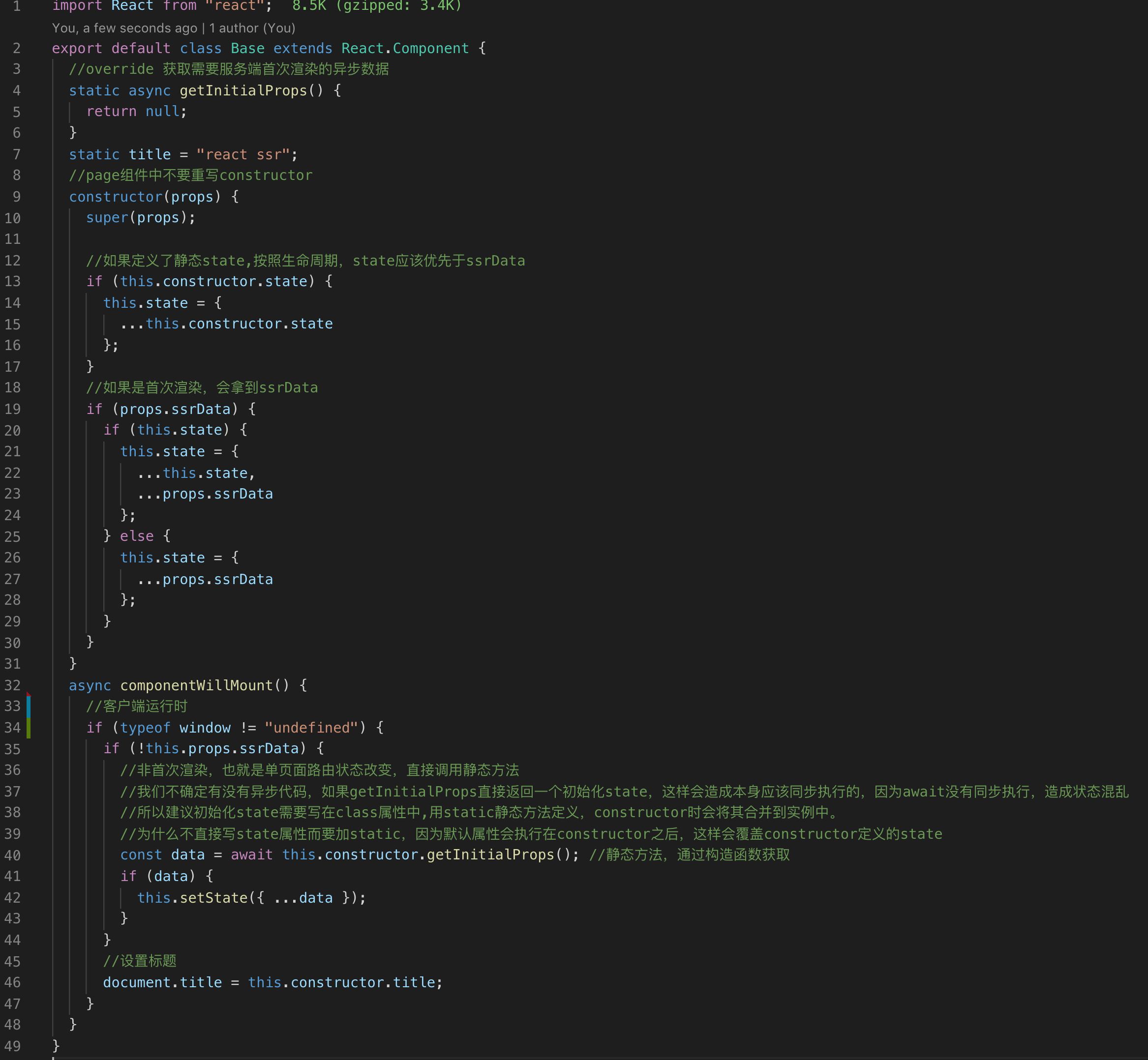
Task: Click the "await" keyword on line 40
Action: click(x=252, y=854)
